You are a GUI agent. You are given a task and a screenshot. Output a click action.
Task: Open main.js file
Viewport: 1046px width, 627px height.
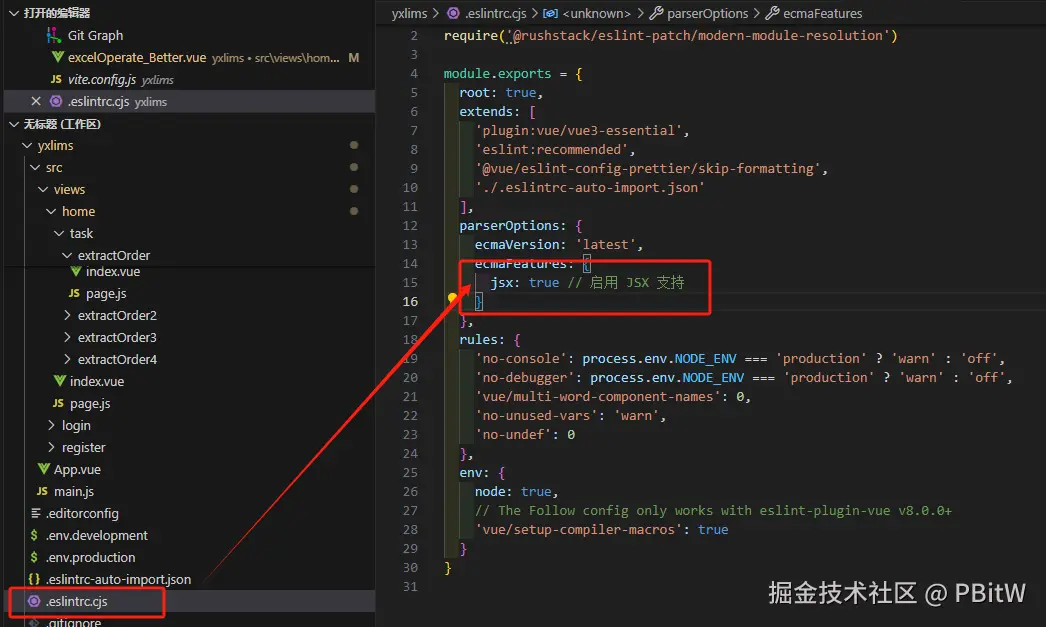click(73, 492)
